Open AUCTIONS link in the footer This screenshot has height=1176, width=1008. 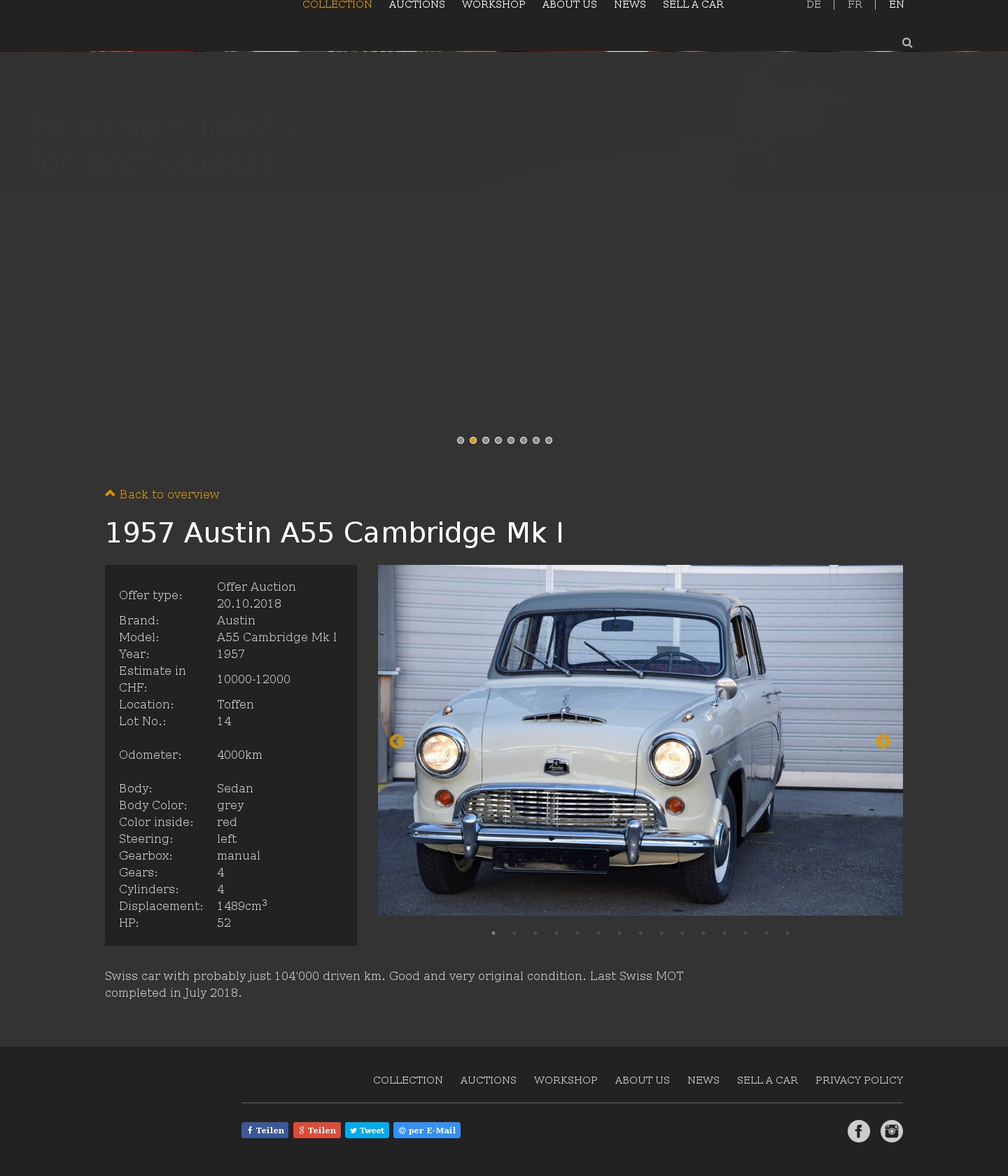coord(489,1080)
